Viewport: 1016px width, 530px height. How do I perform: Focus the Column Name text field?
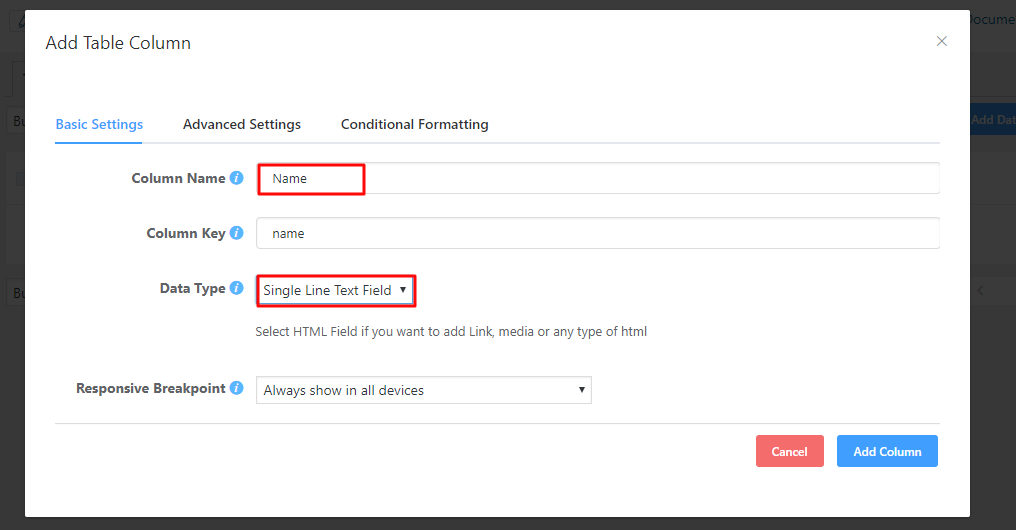tap(597, 179)
